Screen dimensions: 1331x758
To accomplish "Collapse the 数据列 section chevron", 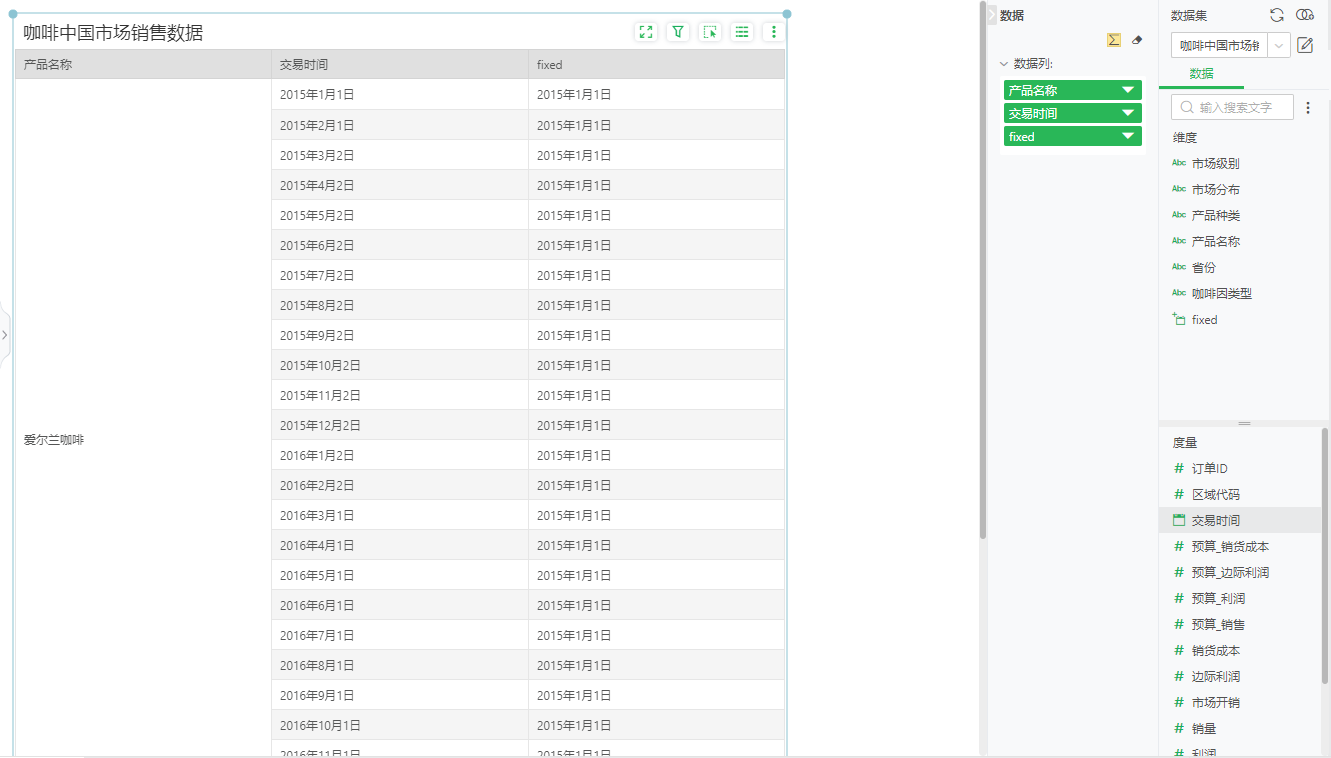I will (1003, 63).
